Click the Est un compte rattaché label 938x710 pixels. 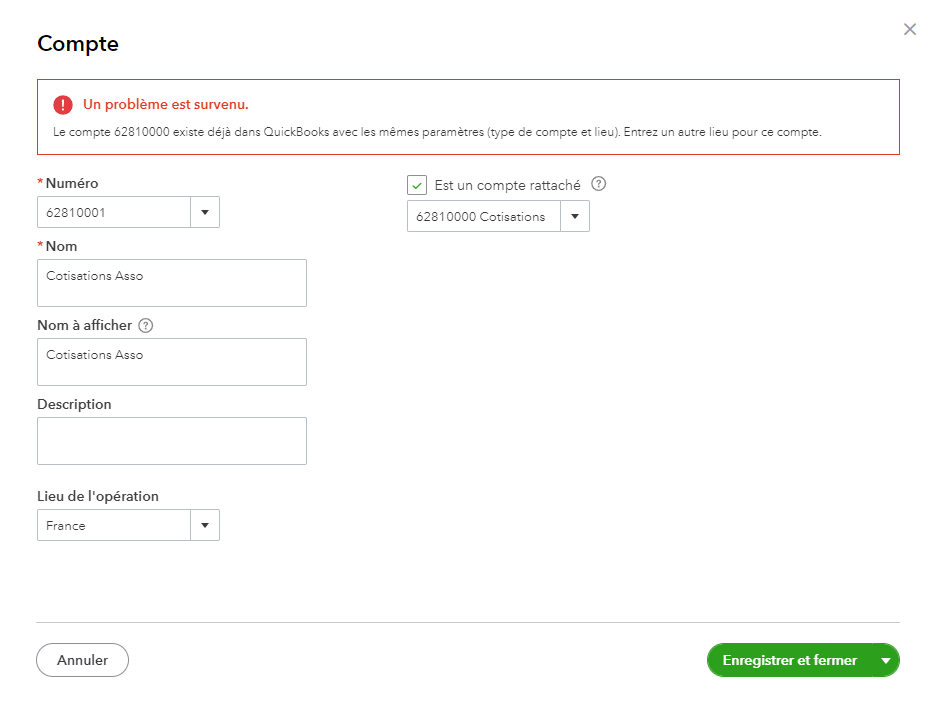(x=507, y=185)
